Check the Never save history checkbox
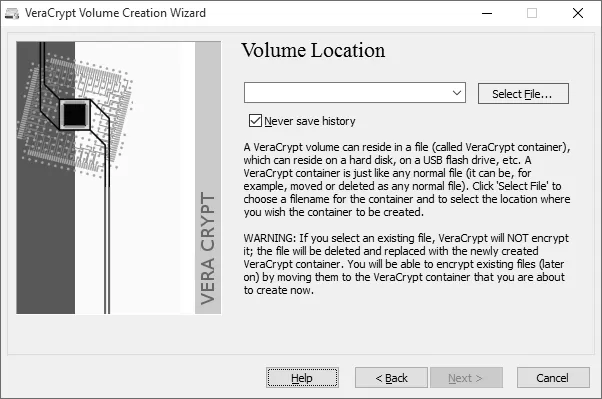This screenshot has height=399, width=602. click(255, 121)
